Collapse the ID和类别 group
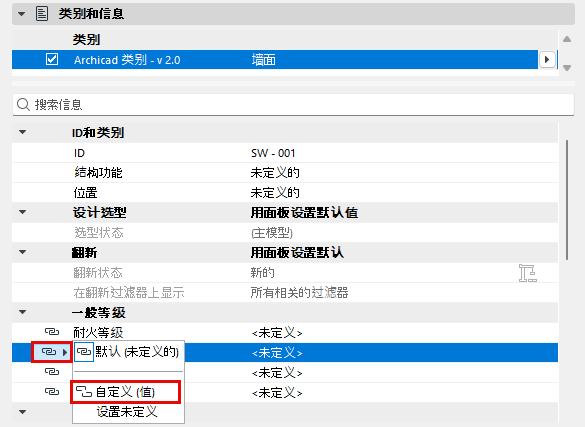This screenshot has width=585, height=427. pyautogui.click(x=23, y=132)
